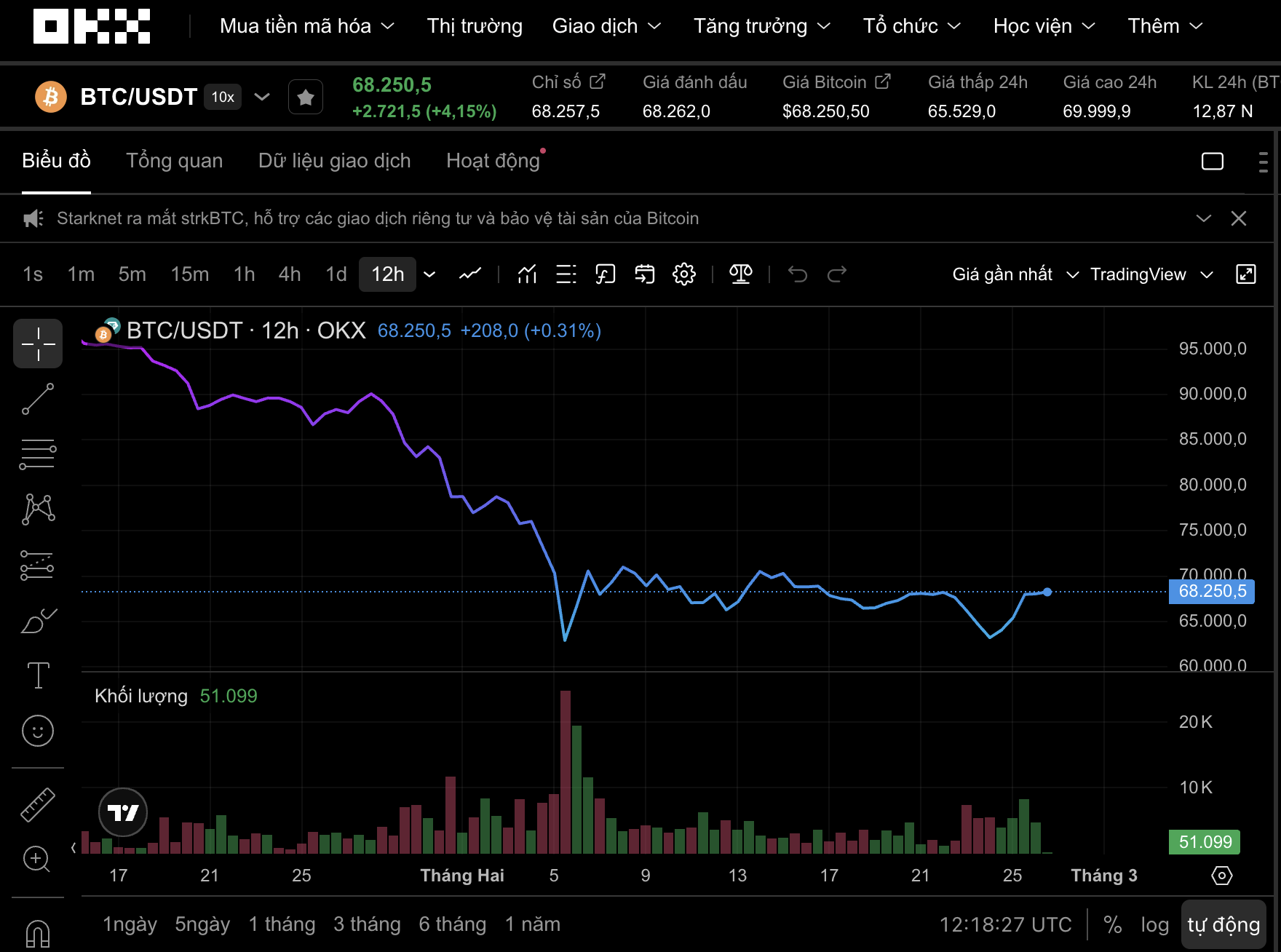Open the indicators menu icon

point(527,274)
